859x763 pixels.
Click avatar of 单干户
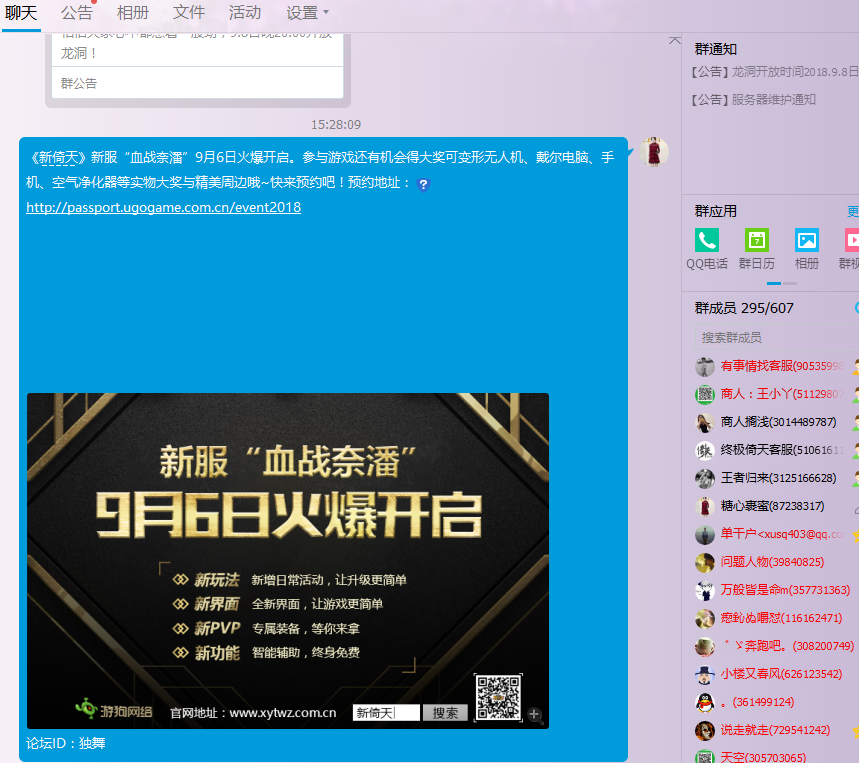tap(705, 535)
